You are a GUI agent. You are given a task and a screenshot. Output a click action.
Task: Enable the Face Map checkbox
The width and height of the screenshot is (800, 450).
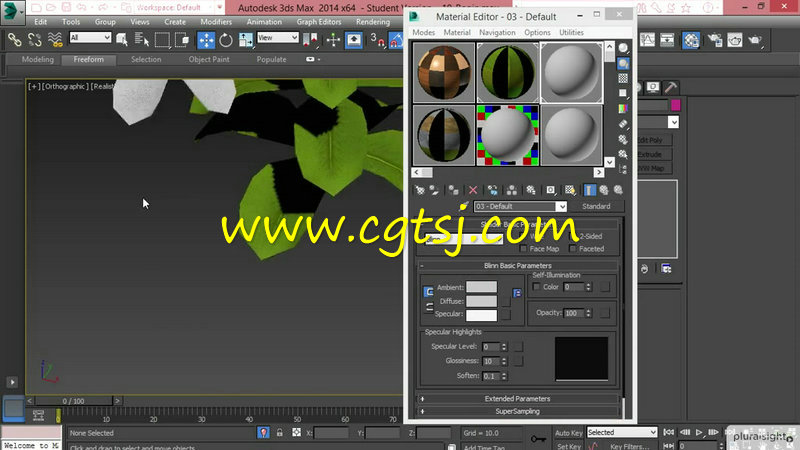(523, 249)
